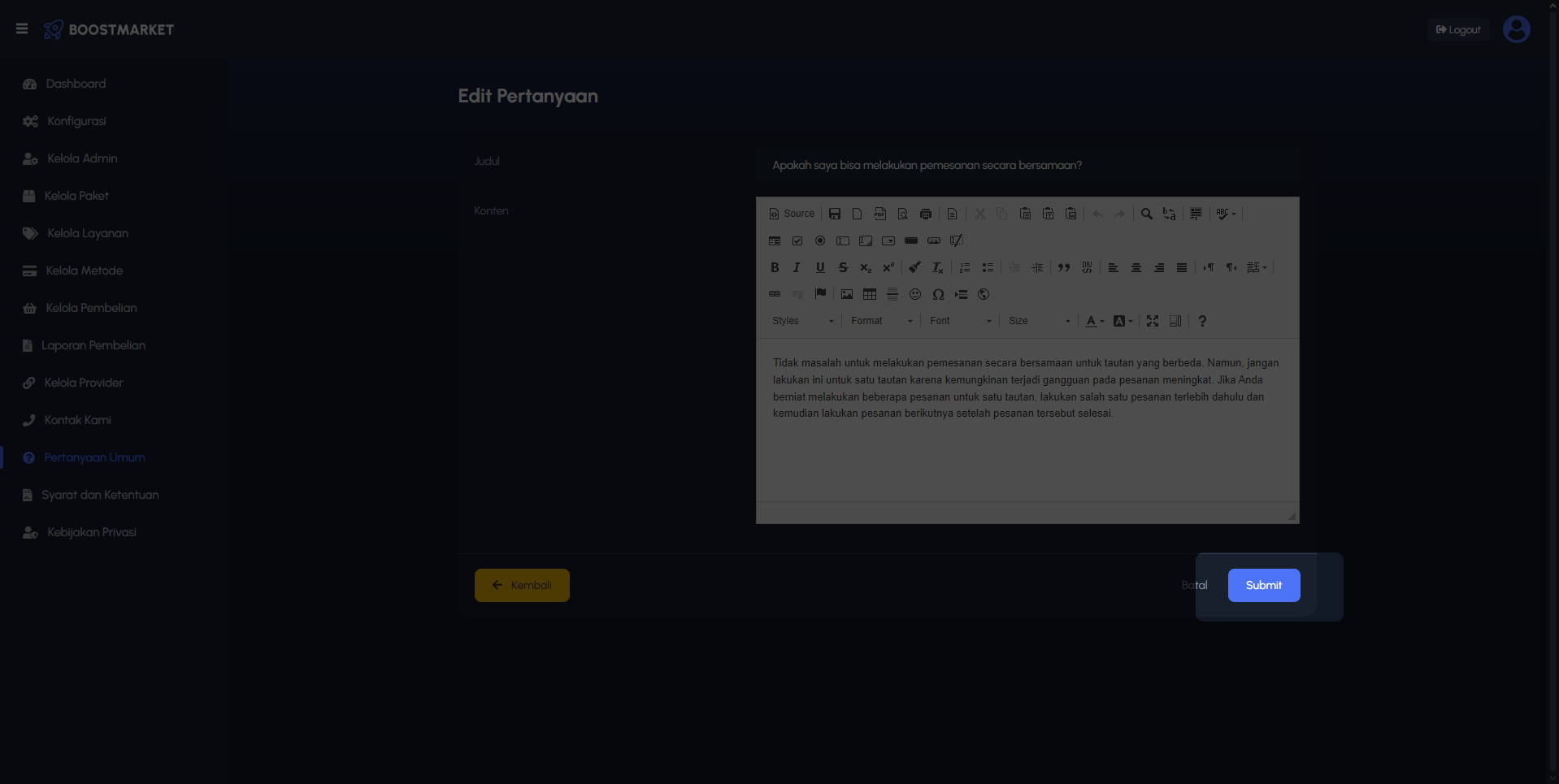Open the background color picker
The height and width of the screenshot is (784, 1559).
pyautogui.click(x=1123, y=321)
